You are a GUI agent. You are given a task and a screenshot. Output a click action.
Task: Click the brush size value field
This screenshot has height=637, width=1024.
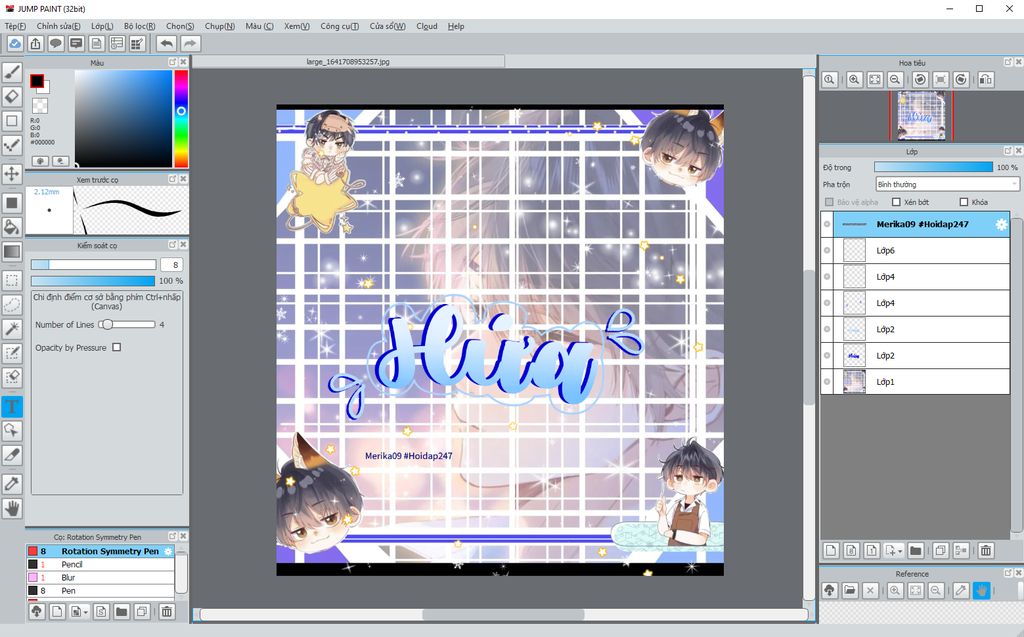coord(172,265)
